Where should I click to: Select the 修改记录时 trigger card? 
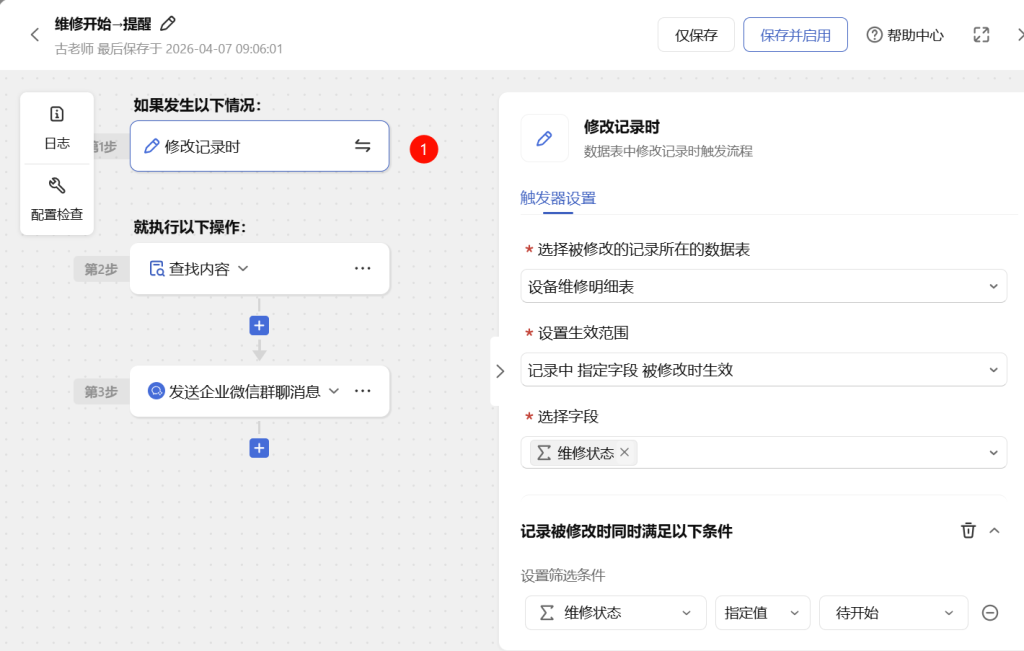click(259, 146)
